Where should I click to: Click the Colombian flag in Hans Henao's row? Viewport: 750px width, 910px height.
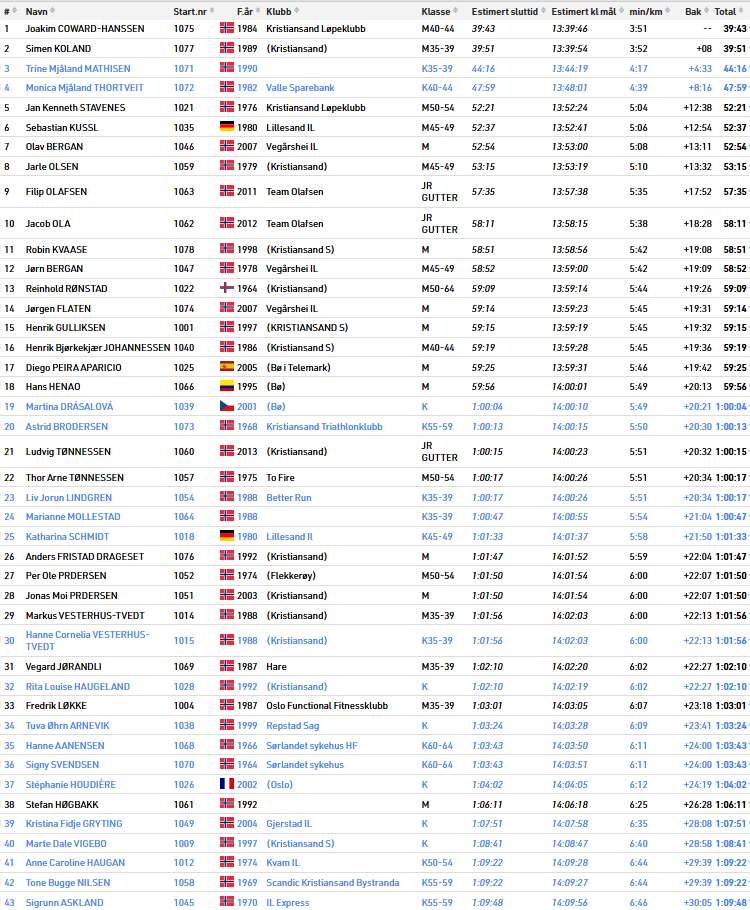(226, 387)
